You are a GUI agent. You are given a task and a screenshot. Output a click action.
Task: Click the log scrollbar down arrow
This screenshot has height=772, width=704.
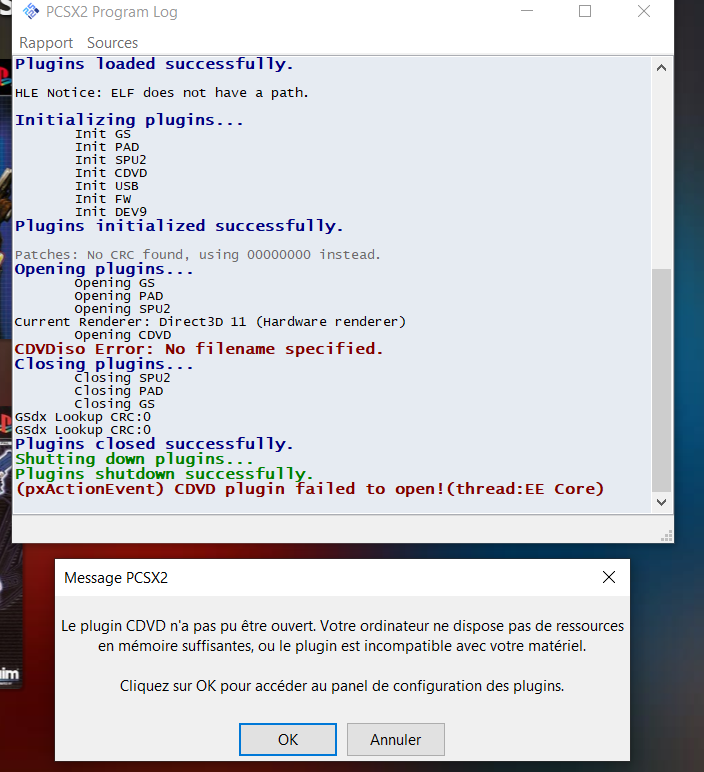point(661,502)
